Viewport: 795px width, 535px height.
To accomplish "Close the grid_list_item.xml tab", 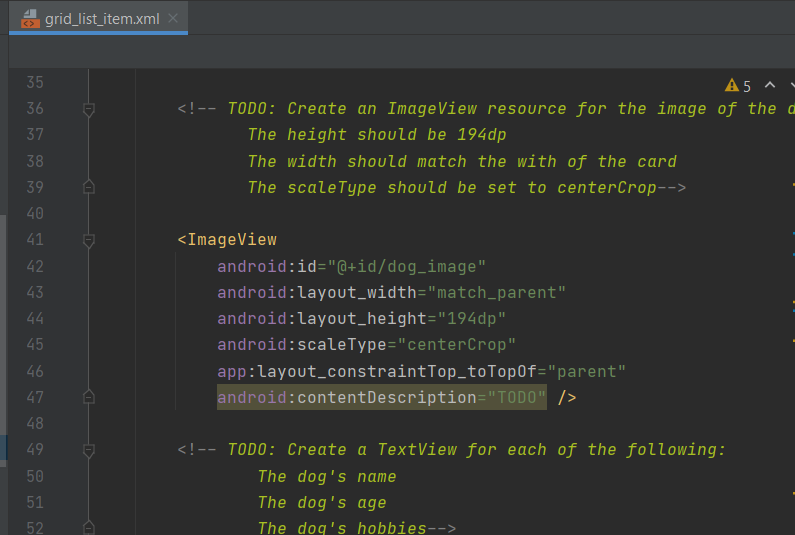I will [x=173, y=18].
